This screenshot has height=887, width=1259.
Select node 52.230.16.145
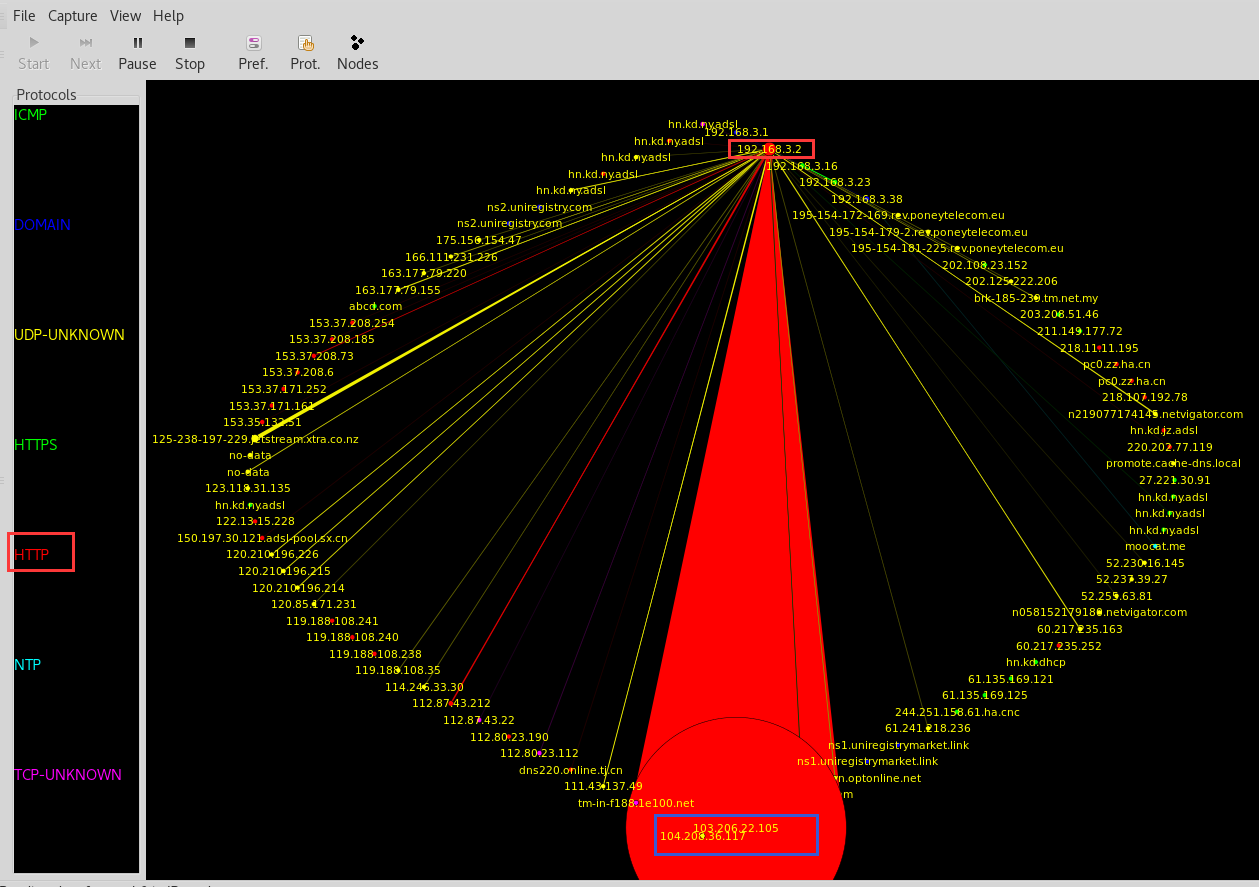click(x=1145, y=563)
